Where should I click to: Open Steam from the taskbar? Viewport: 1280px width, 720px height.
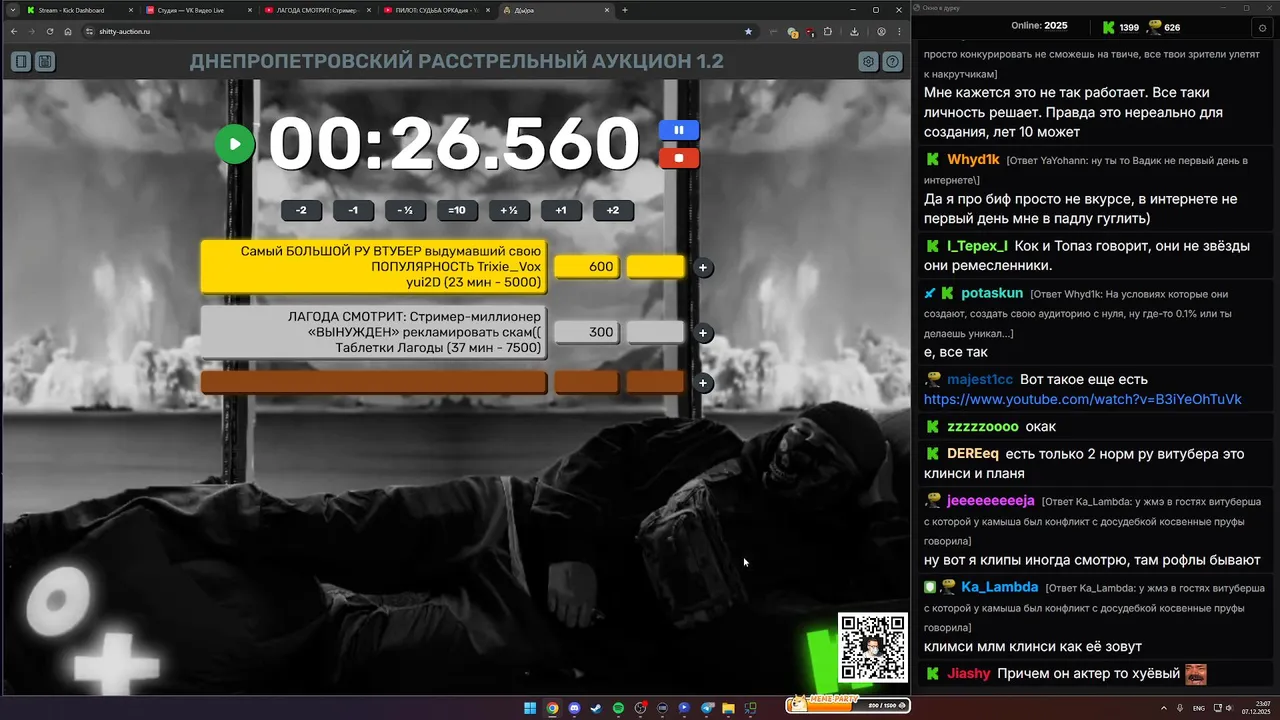pos(596,708)
